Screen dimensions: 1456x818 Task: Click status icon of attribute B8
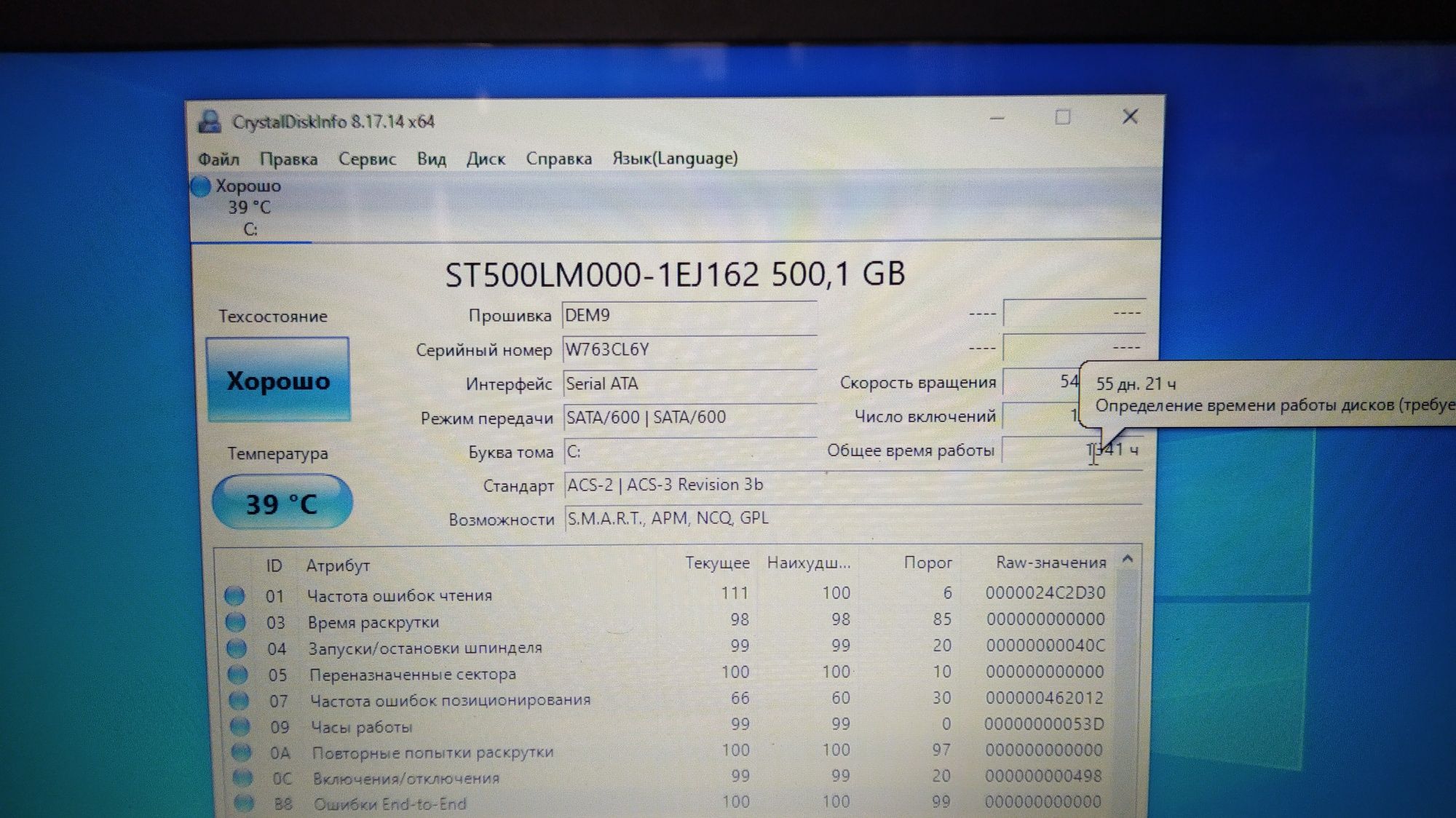(244, 803)
